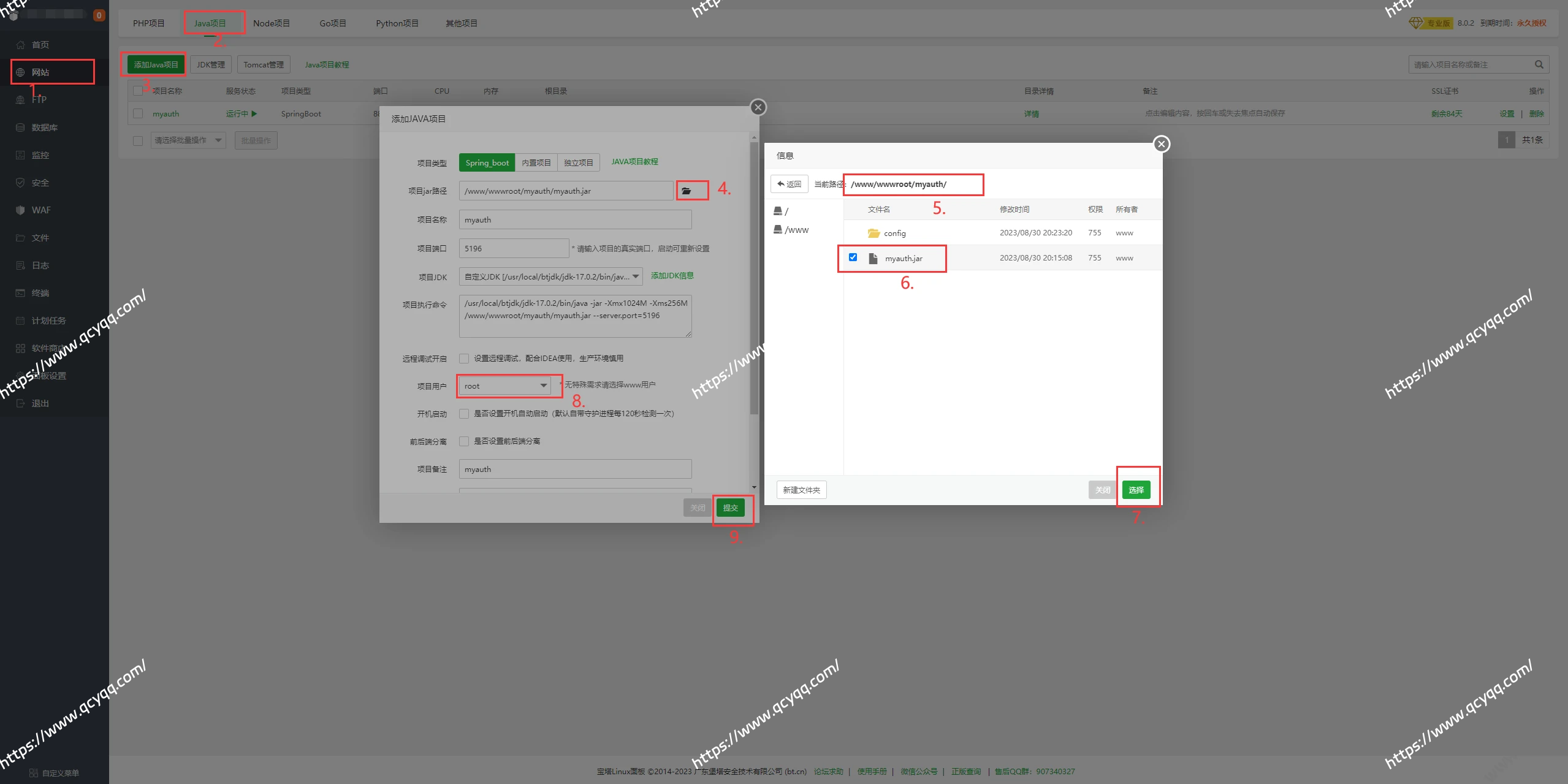Image resolution: width=1568 pixels, height=784 pixels.
Task: Click the folder browse icon for jar path
Action: pos(687,191)
